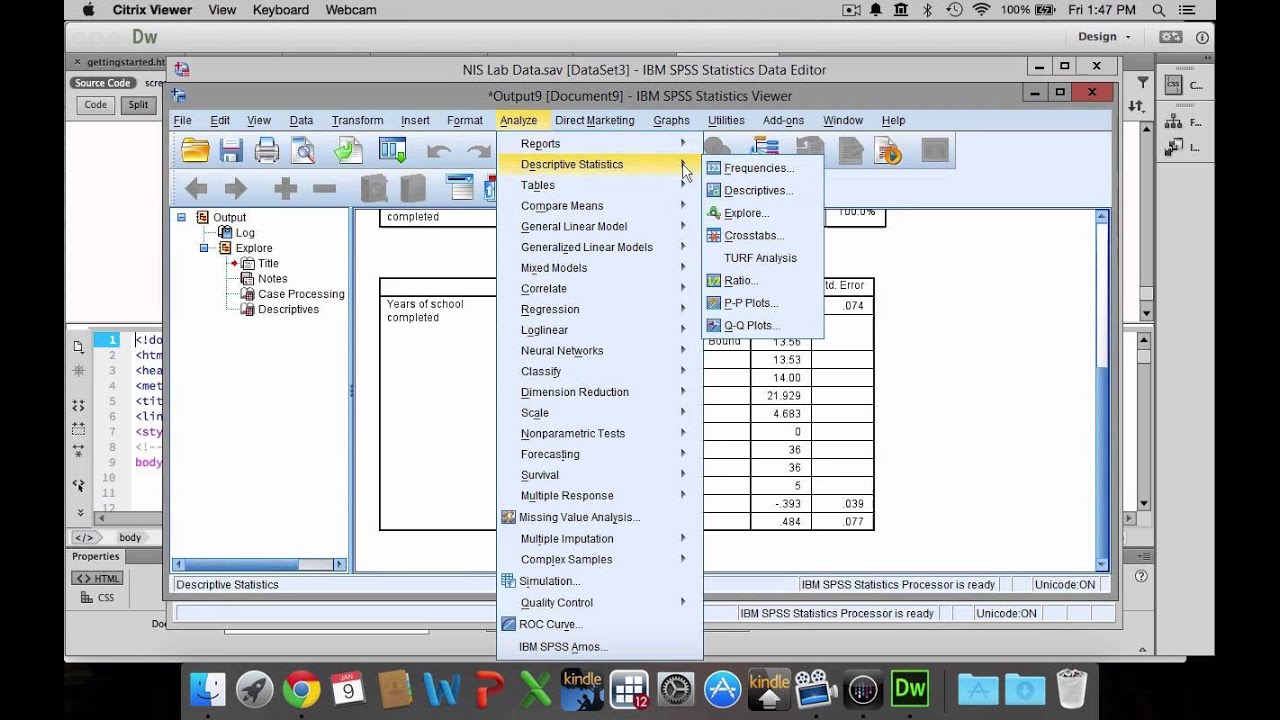Click the Hide item closed book icon
Viewport: 1280px width, 720px height.
tap(412, 188)
